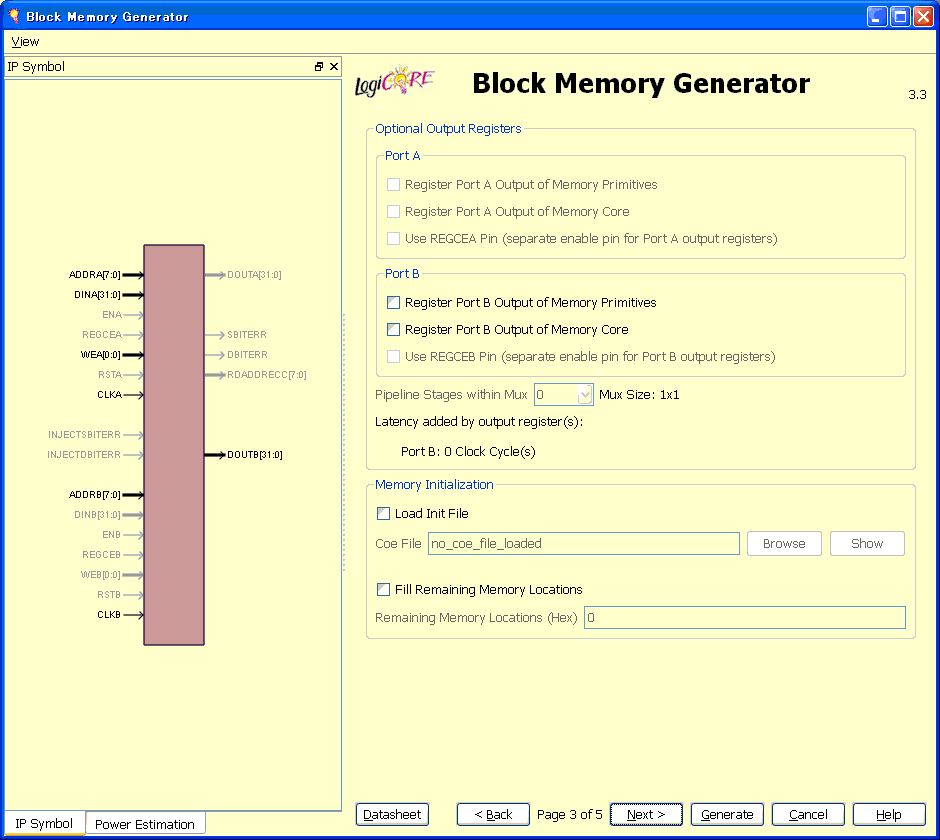Maximize the Block Memory Generator window
Screen dimensions: 940x840
(x=900, y=16)
